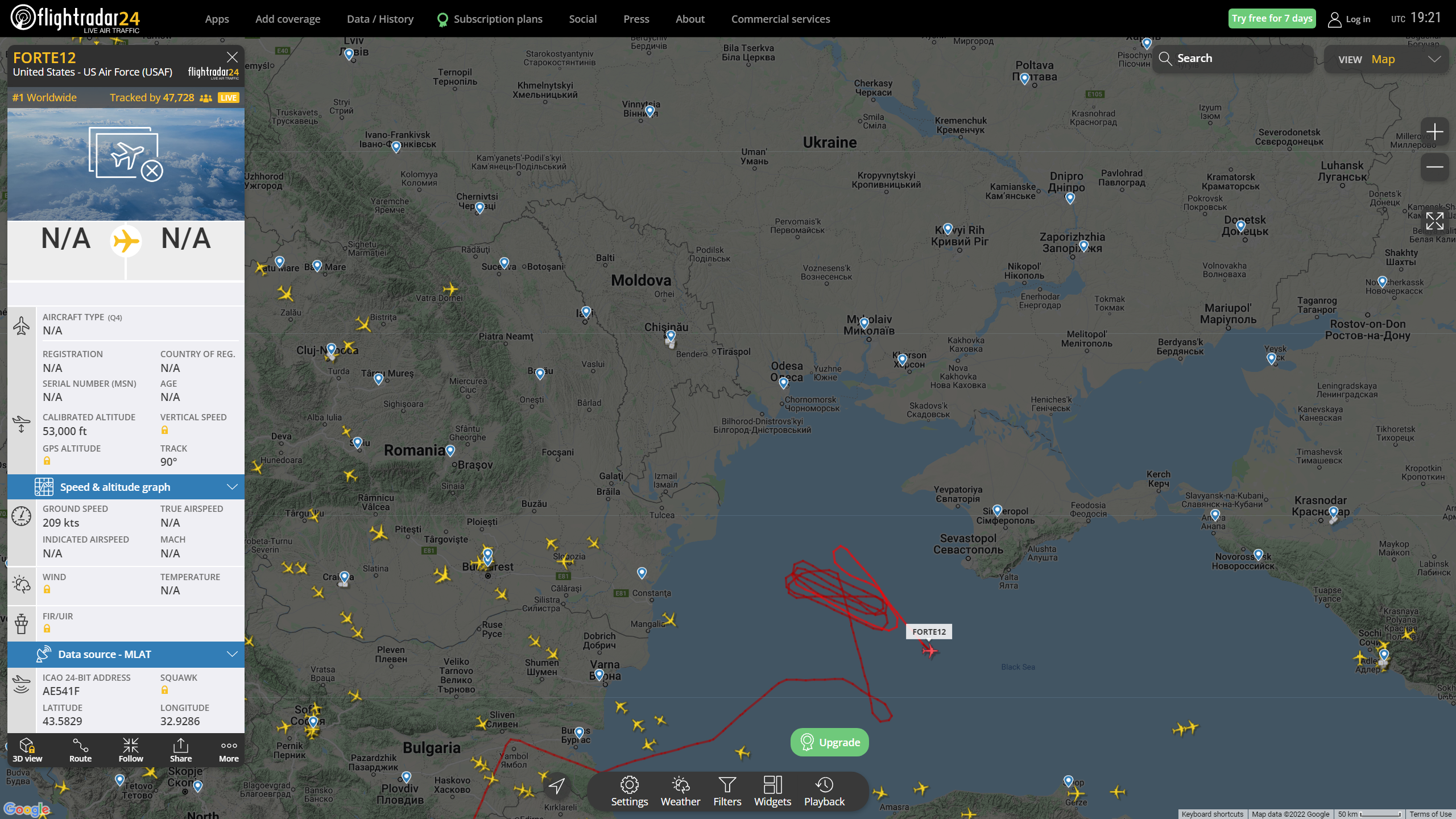Screen dimensions: 1456x819
Task: Click the flight Search field
Action: pyautogui.click(x=1234, y=59)
